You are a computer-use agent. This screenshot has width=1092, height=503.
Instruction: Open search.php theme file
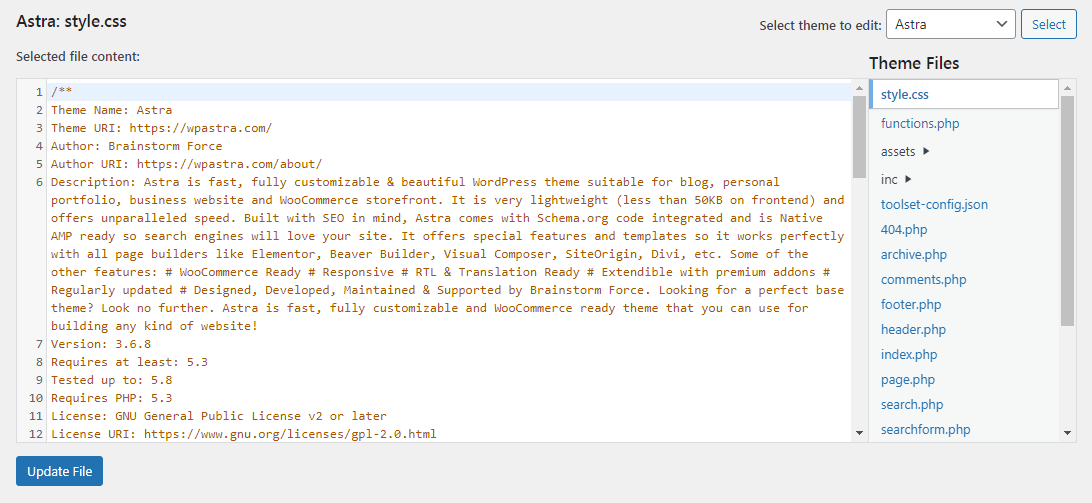coord(912,405)
